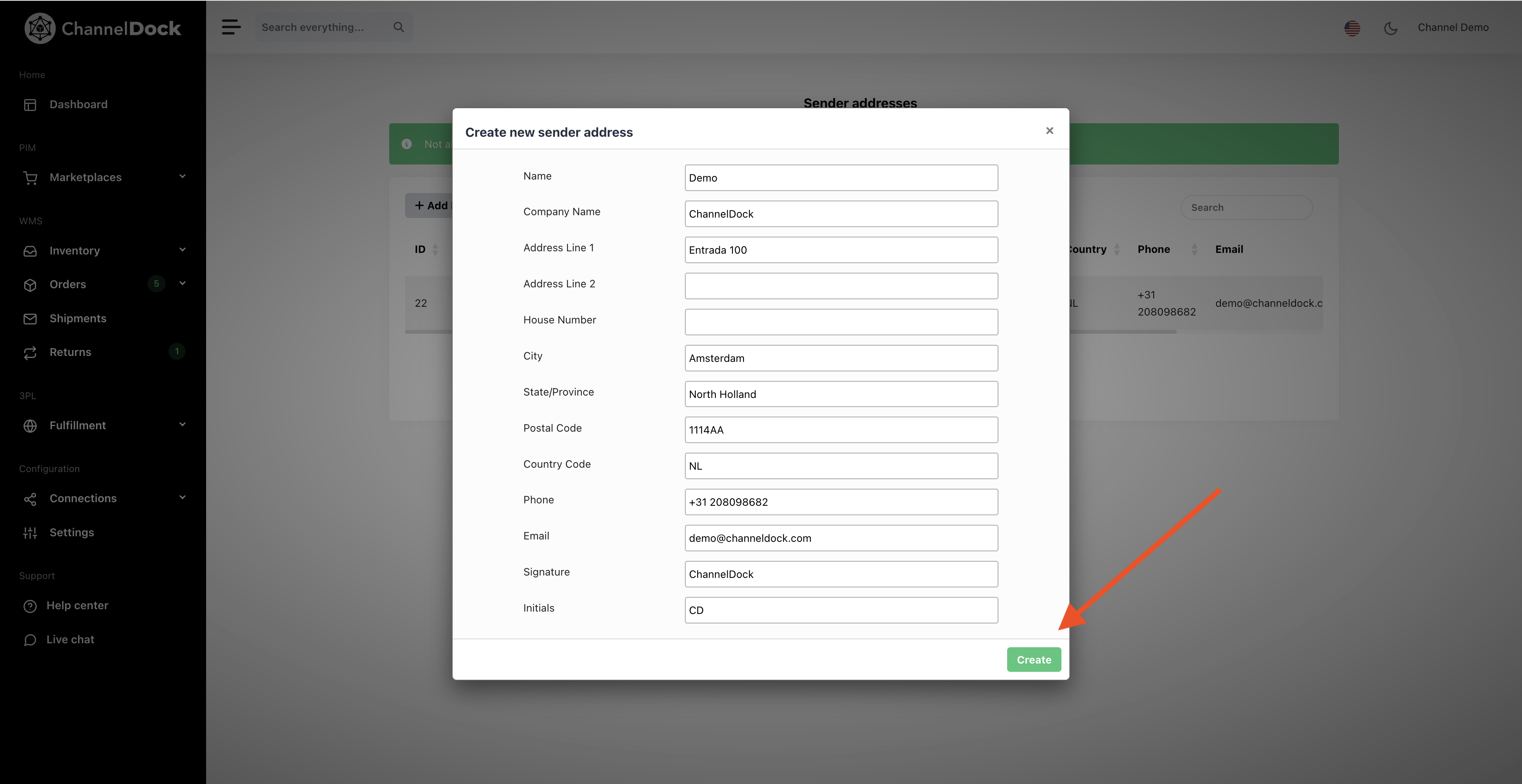This screenshot has width=1522, height=784.
Task: Click the Initials input field
Action: pos(841,610)
